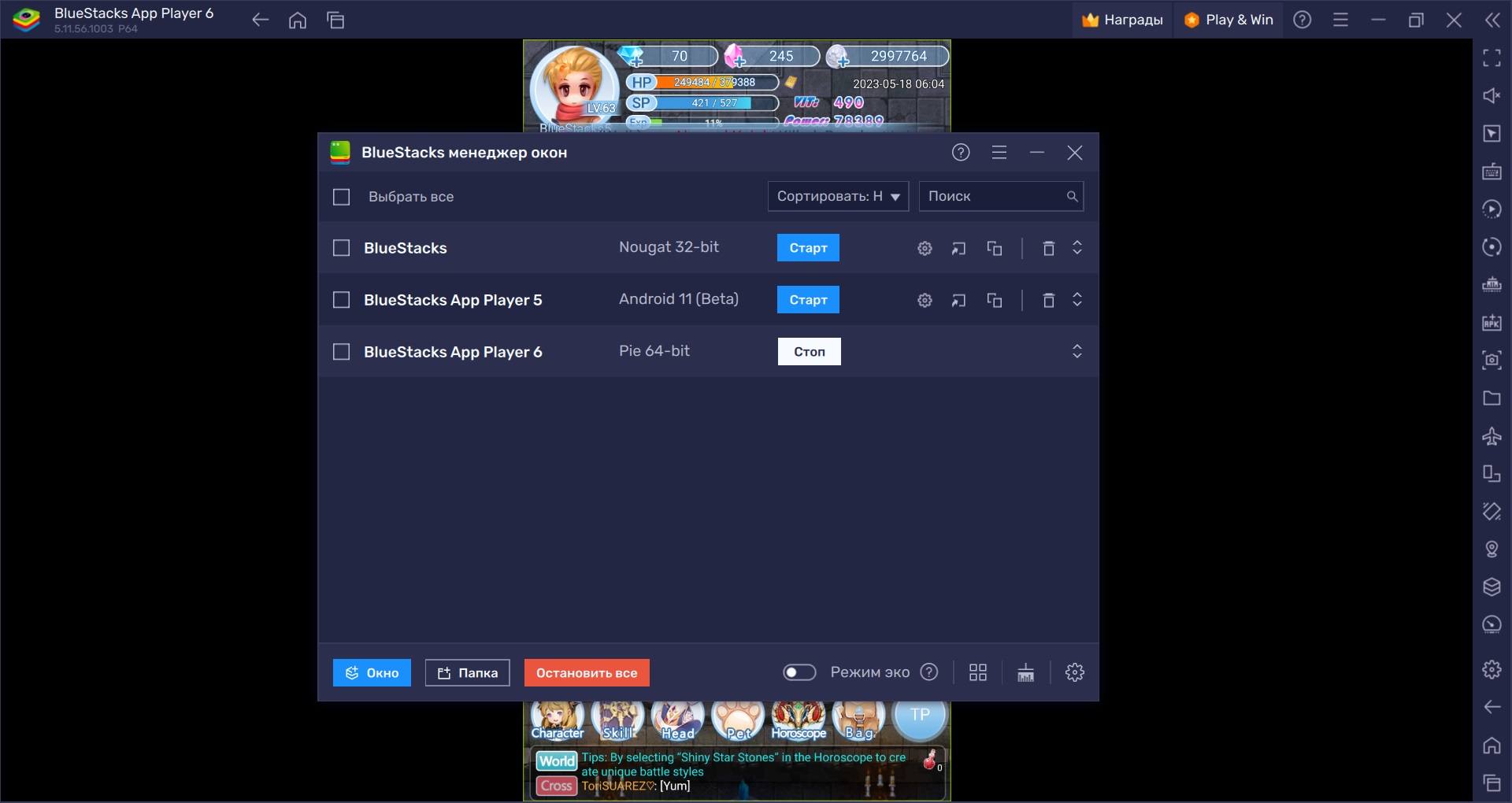Select World chat channel in game
1512x803 pixels.
coord(557,761)
